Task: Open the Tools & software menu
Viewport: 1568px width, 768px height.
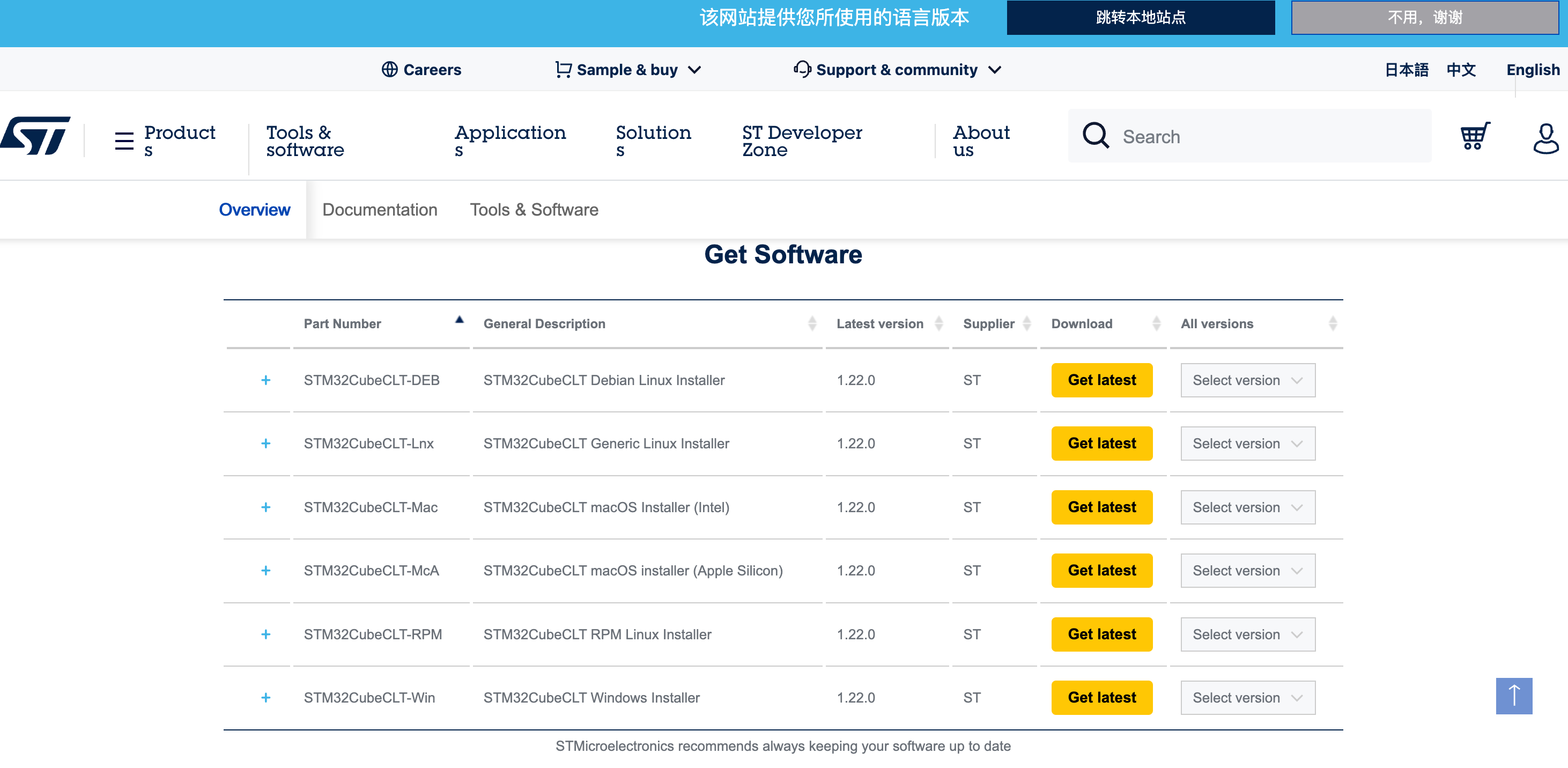Action: tap(305, 141)
